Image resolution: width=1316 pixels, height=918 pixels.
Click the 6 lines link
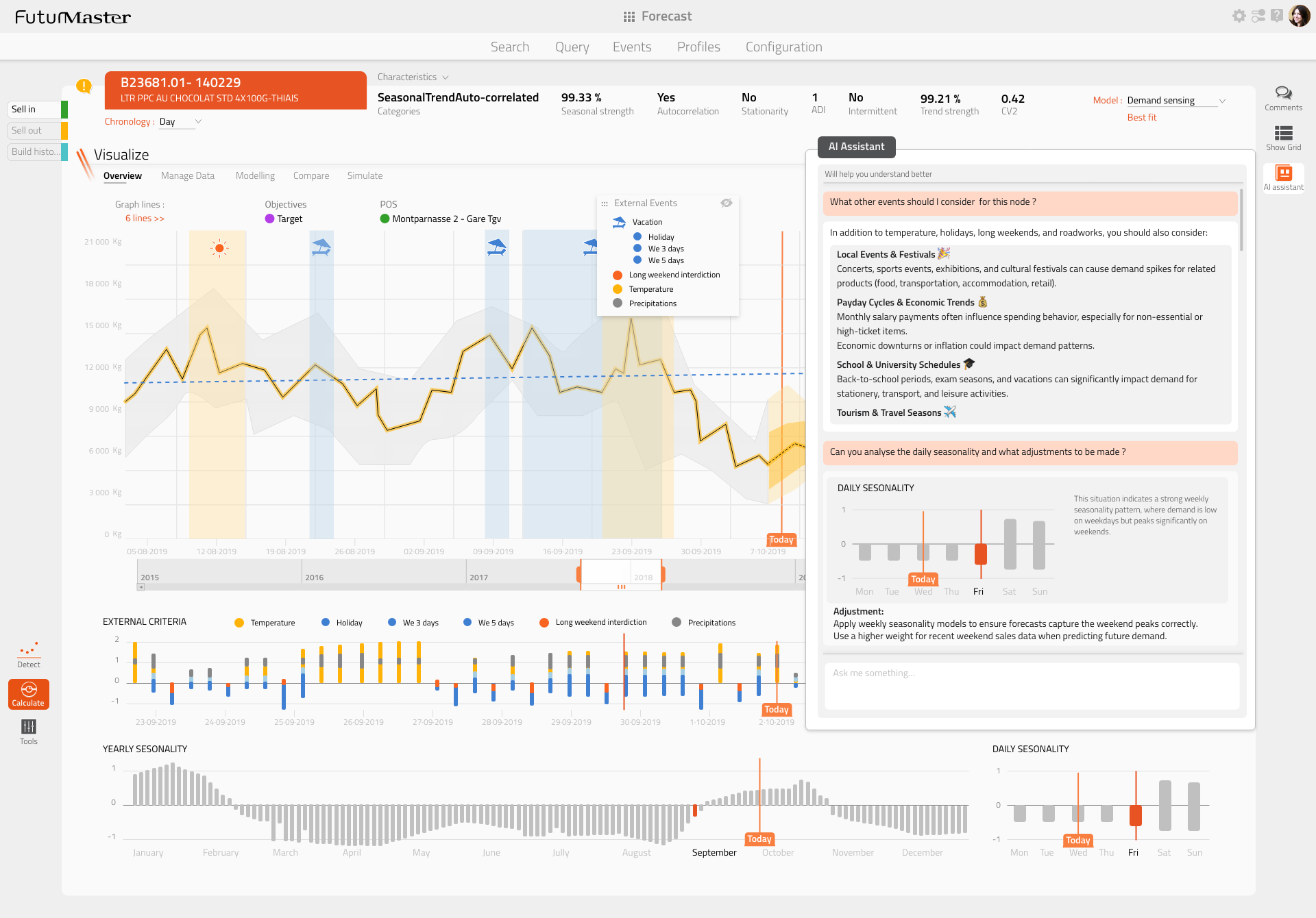coord(145,219)
